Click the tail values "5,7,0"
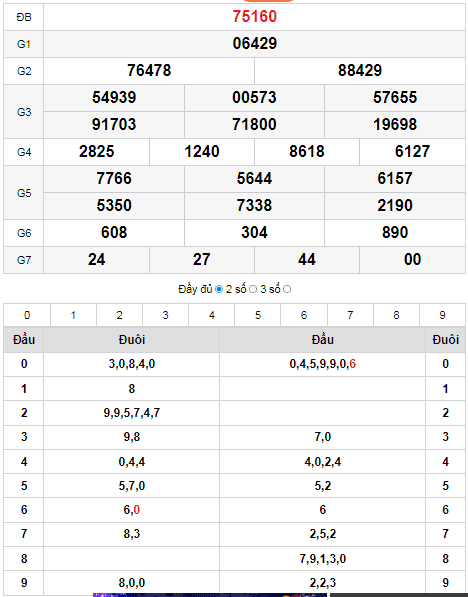Viewport: 468px width, 597px height. tap(132, 486)
